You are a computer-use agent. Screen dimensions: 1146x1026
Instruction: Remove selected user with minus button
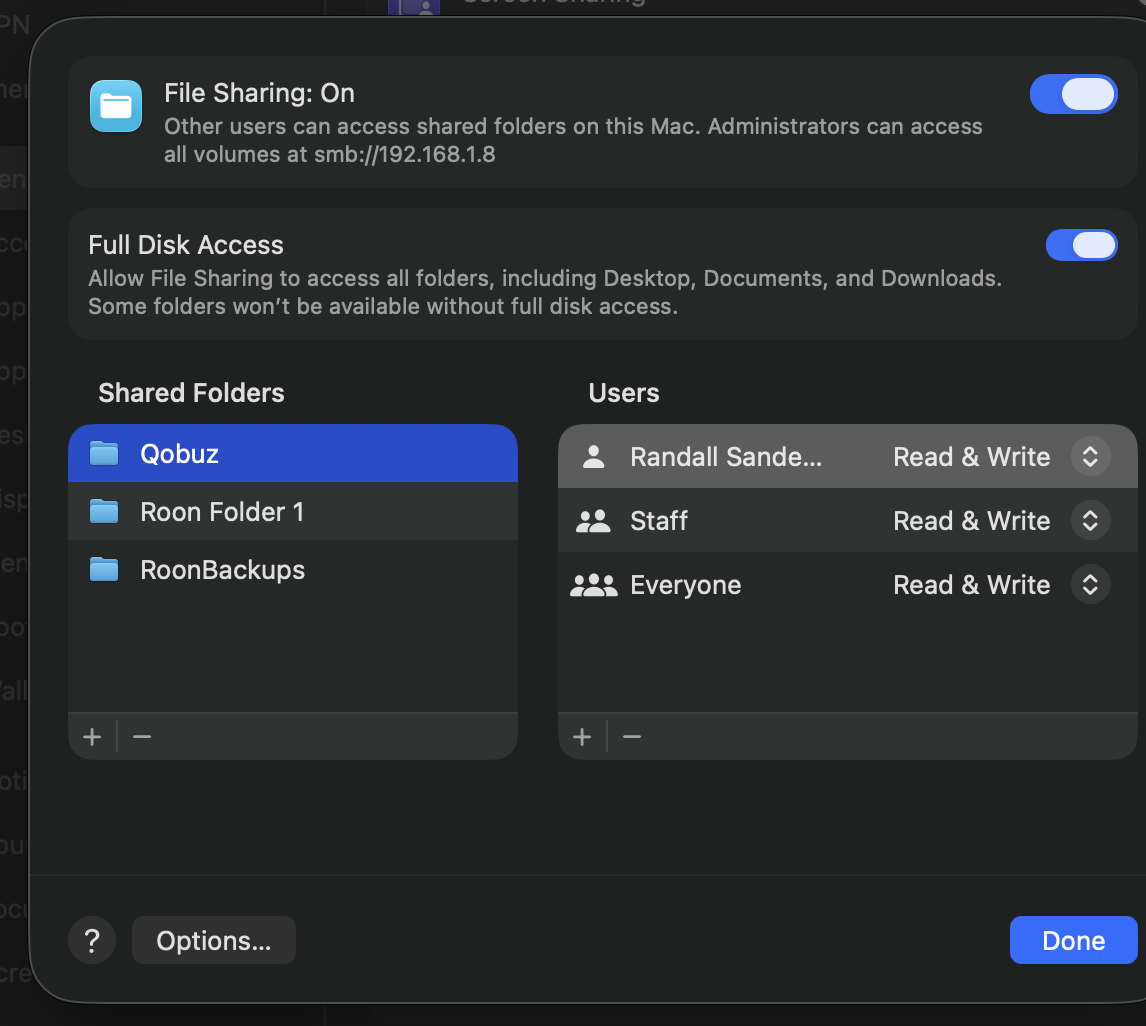632,737
